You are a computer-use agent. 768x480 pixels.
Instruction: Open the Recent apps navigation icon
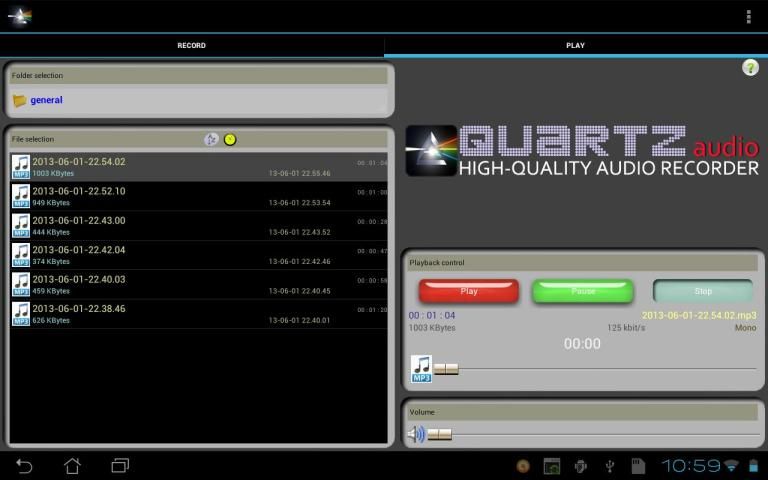120,465
